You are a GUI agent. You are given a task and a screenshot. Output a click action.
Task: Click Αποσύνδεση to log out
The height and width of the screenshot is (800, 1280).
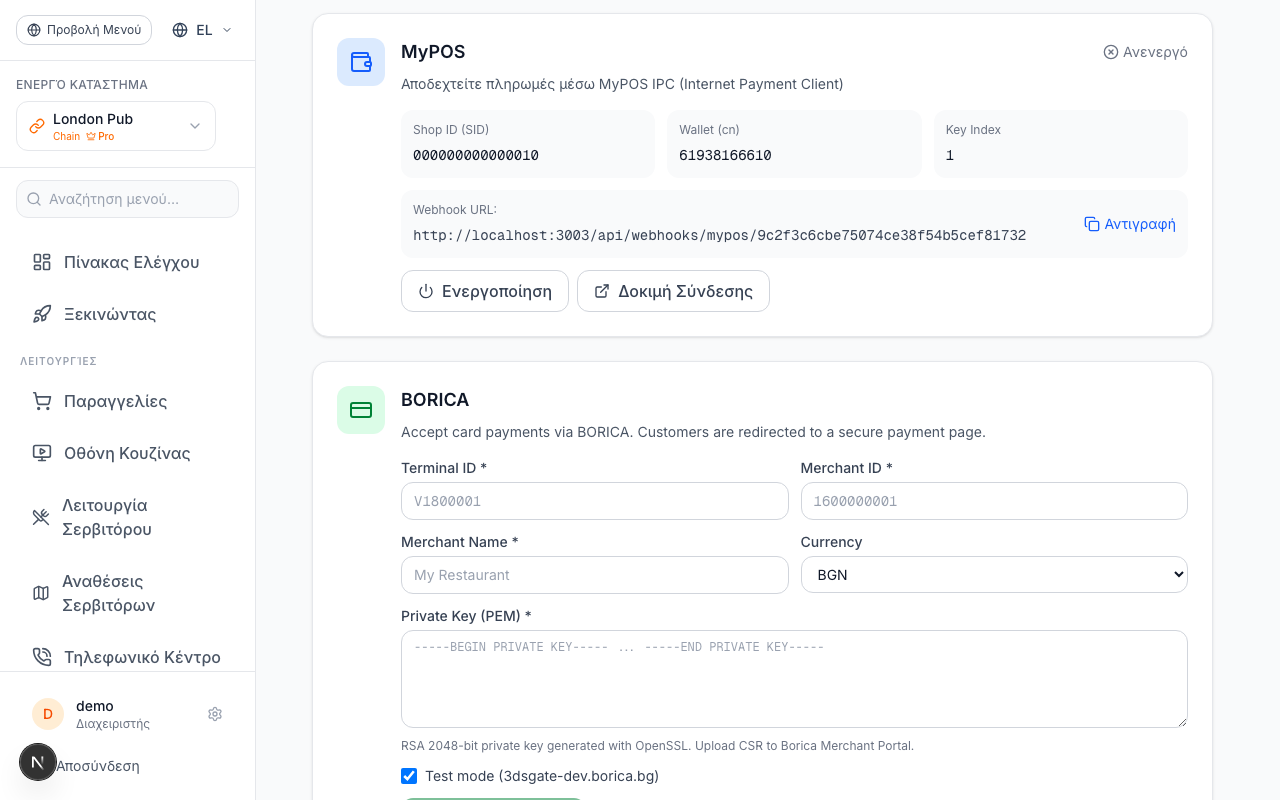98,766
